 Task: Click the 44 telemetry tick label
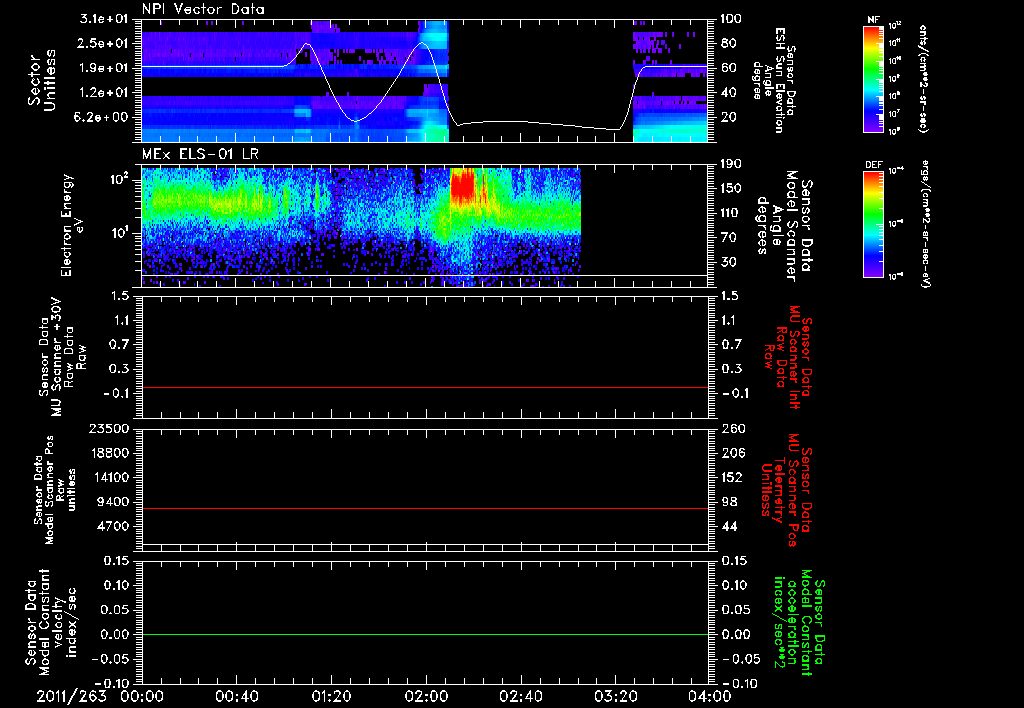[729, 526]
